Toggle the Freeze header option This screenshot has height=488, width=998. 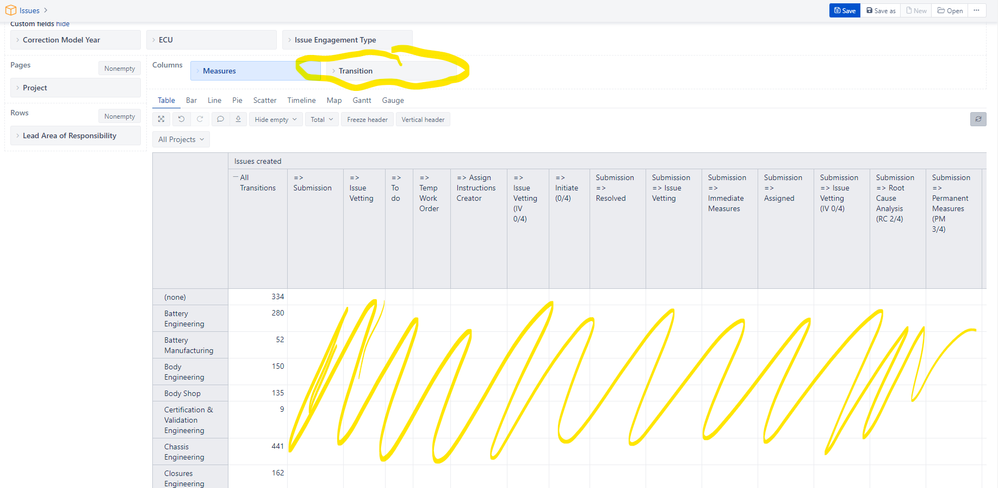point(367,119)
